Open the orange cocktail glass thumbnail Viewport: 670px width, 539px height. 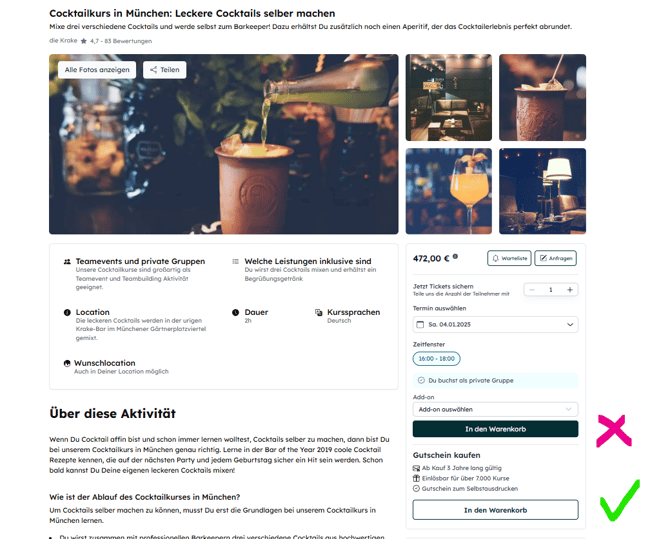coord(449,191)
